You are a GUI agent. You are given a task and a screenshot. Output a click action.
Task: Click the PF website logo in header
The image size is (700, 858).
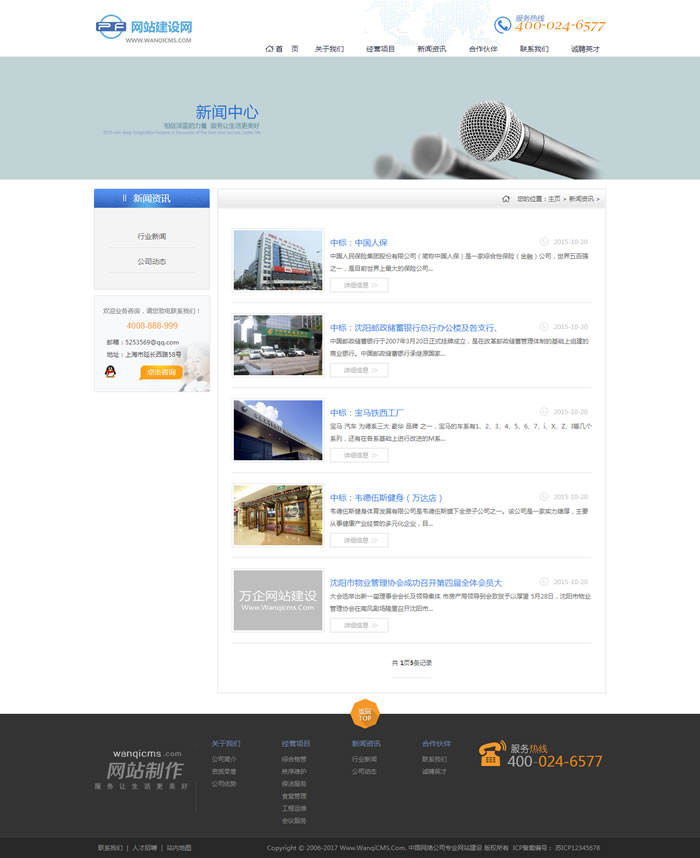click(x=144, y=28)
